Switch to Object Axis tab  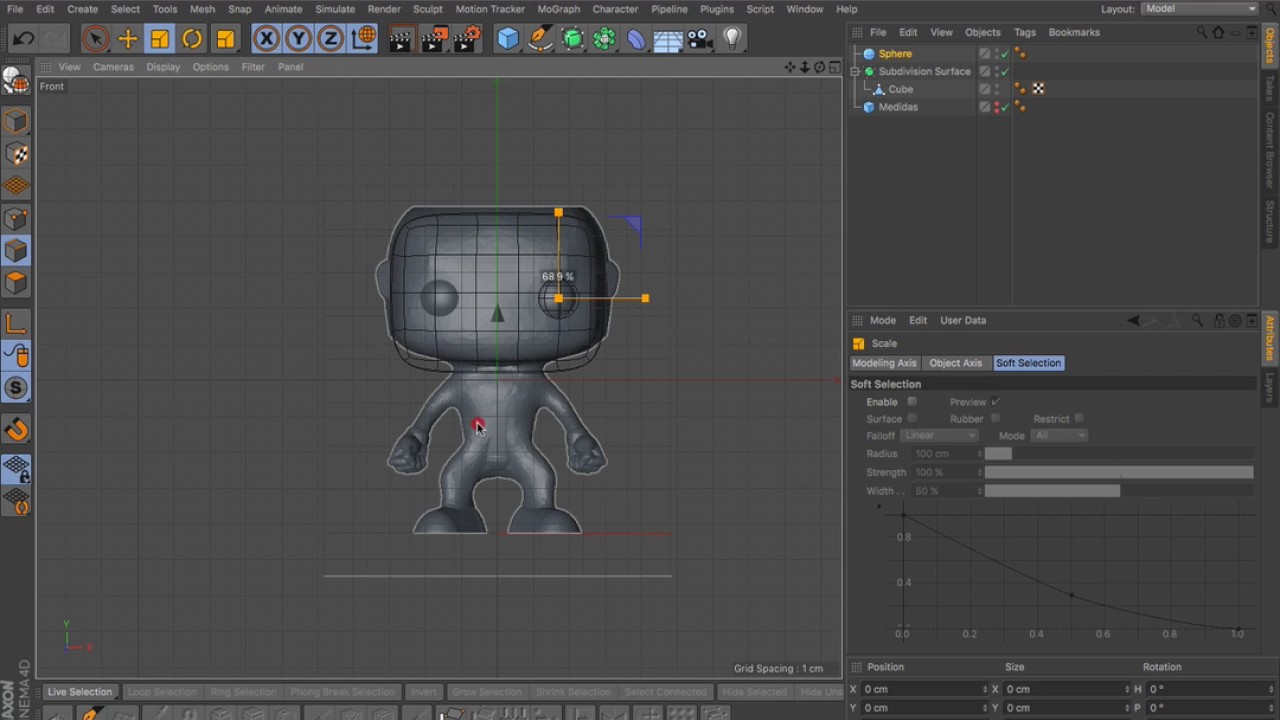[955, 363]
